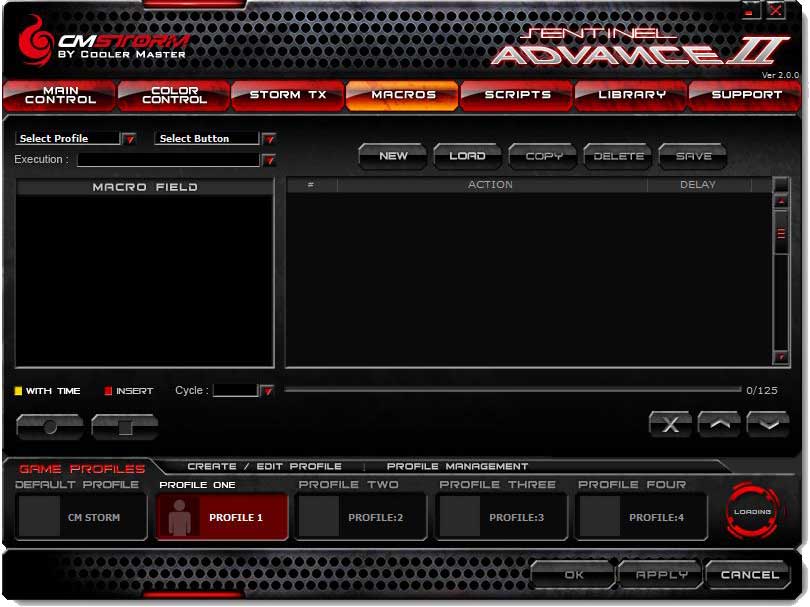Move action up with the up arrow button
The image size is (810, 607).
(719, 425)
